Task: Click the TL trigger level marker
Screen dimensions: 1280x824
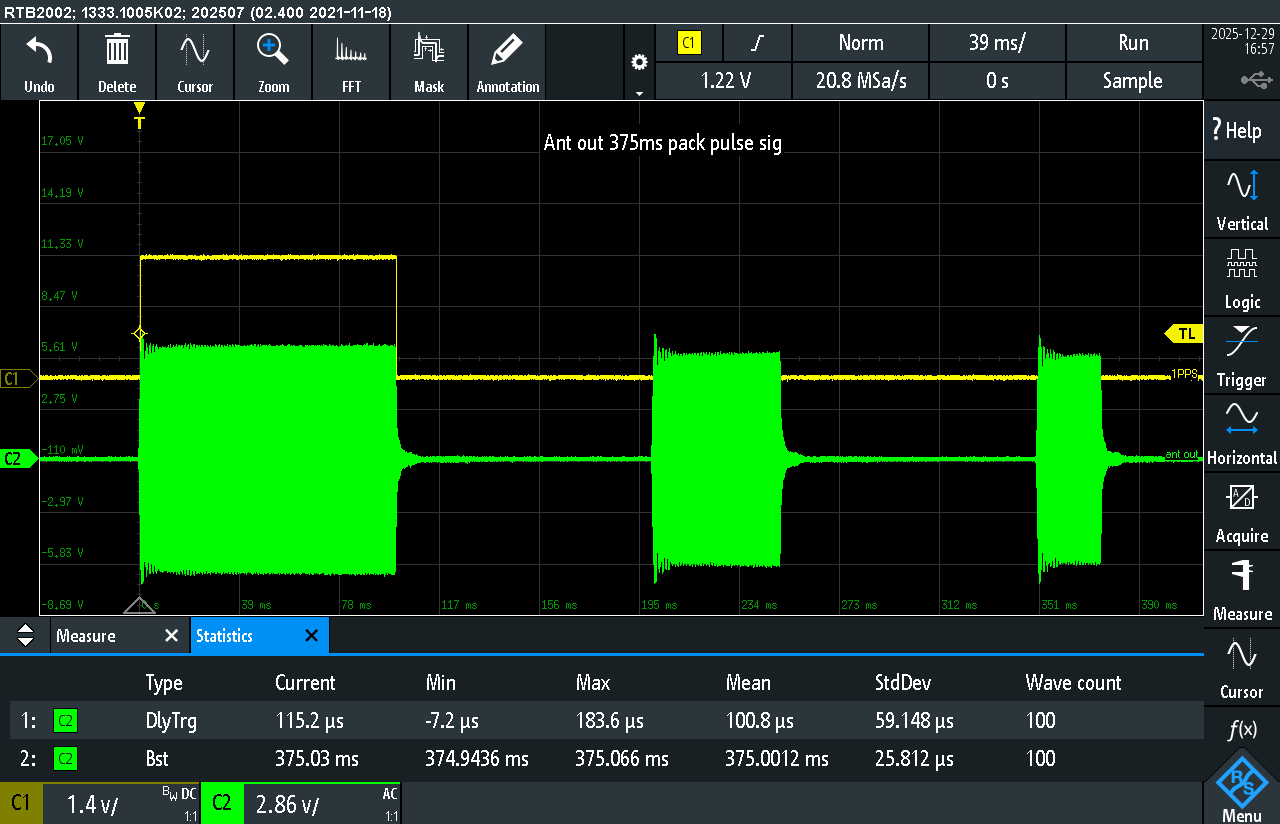Action: tap(1185, 334)
